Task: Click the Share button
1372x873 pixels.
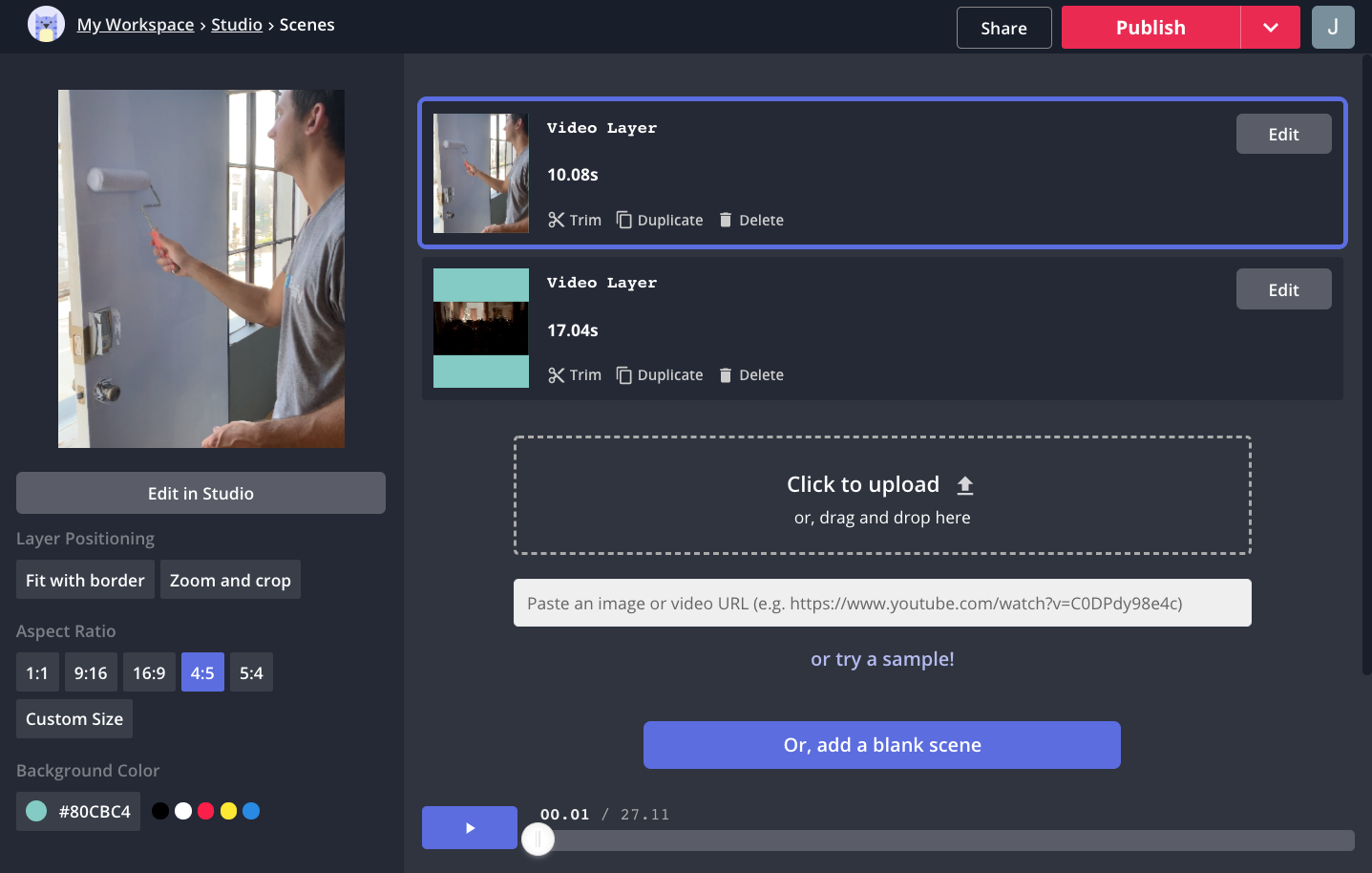Action: (x=1003, y=28)
